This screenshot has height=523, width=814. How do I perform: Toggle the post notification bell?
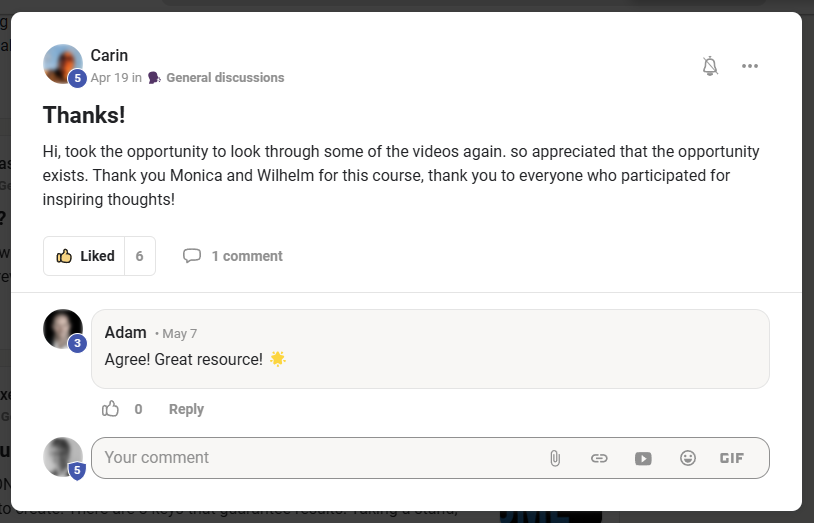point(710,66)
